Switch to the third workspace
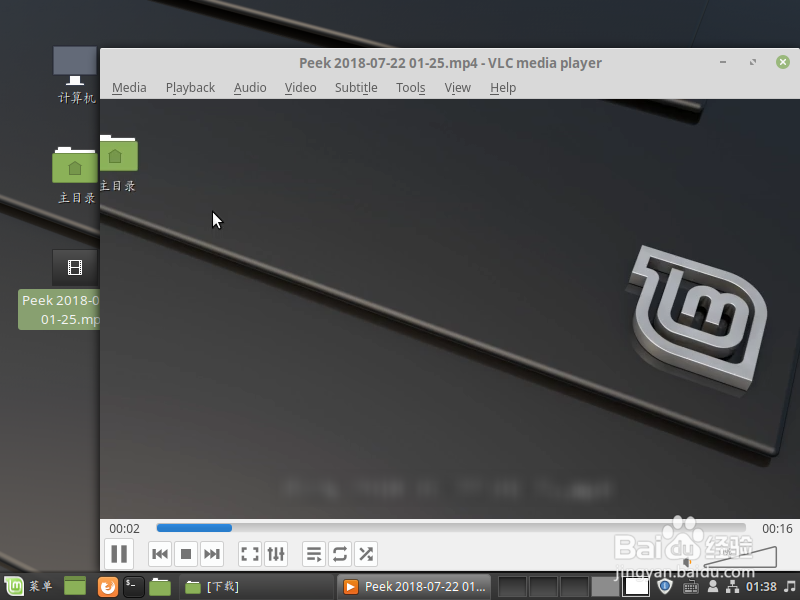The height and width of the screenshot is (600, 800). [x=574, y=587]
